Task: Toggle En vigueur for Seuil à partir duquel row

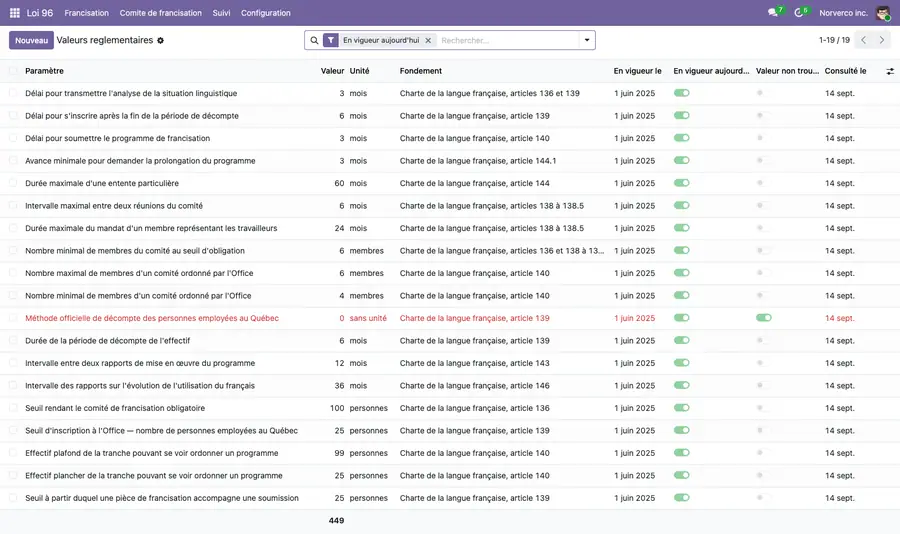Action: pyautogui.click(x=681, y=498)
